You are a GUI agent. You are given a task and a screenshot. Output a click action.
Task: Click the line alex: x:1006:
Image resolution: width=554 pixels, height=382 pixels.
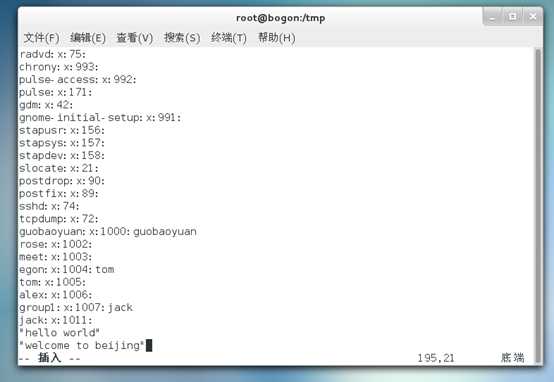pyautogui.click(x=55, y=295)
